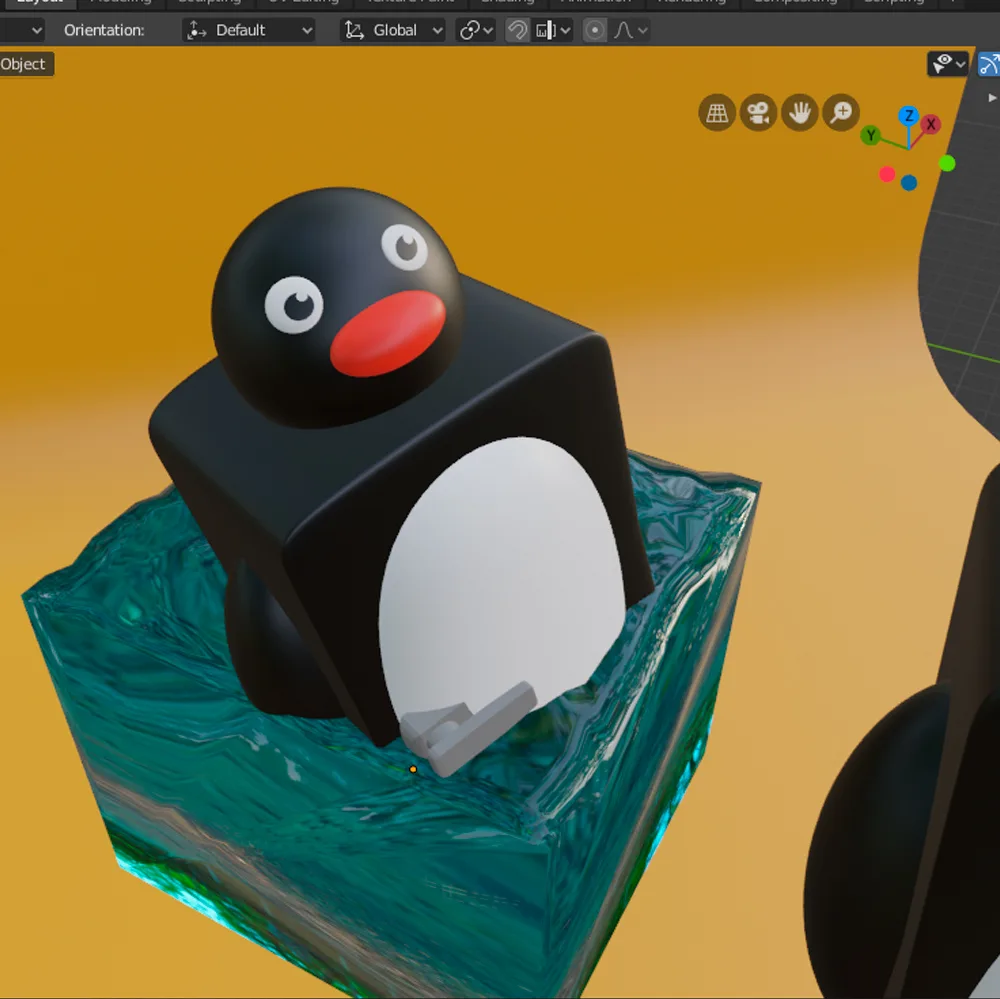Toggle snapping with the magnet icon

click(517, 30)
